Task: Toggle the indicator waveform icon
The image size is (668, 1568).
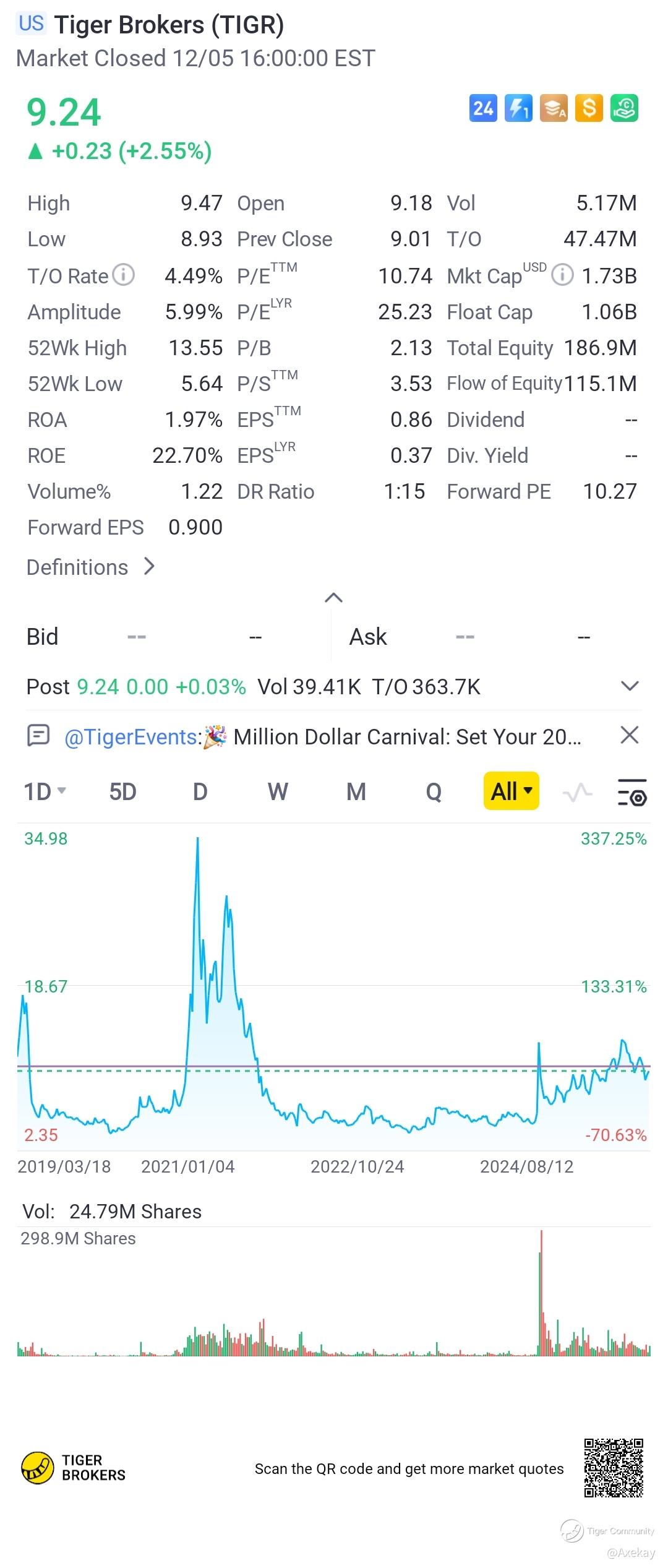Action: [577, 791]
